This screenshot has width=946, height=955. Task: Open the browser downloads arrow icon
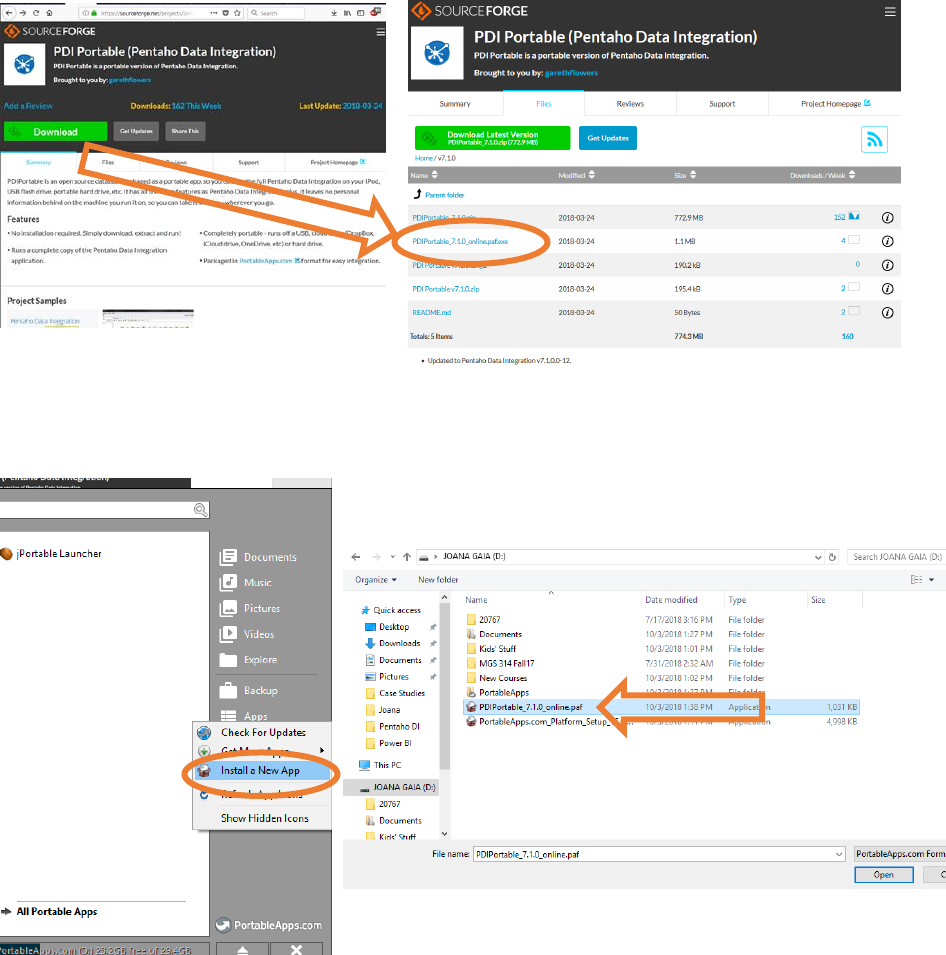(x=334, y=12)
